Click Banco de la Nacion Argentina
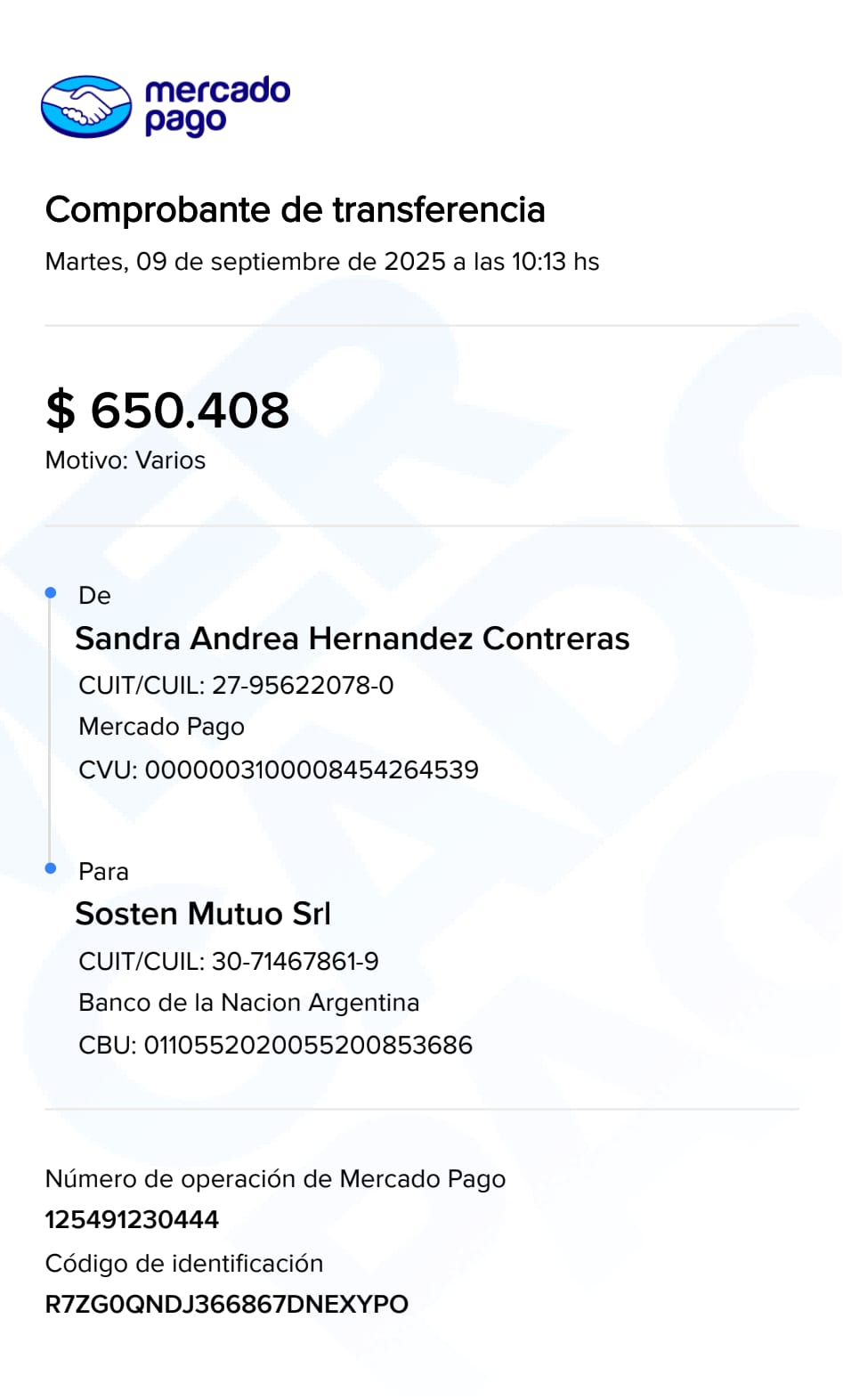Image resolution: width=843 pixels, height=1400 pixels. tap(248, 1003)
